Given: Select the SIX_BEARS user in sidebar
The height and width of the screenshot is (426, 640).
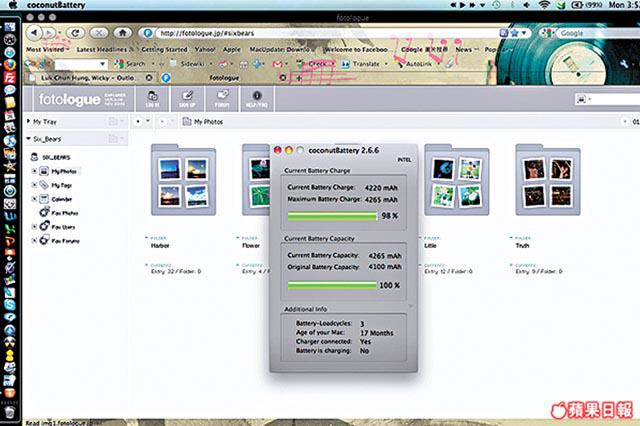Looking at the screenshot, I should [51, 157].
